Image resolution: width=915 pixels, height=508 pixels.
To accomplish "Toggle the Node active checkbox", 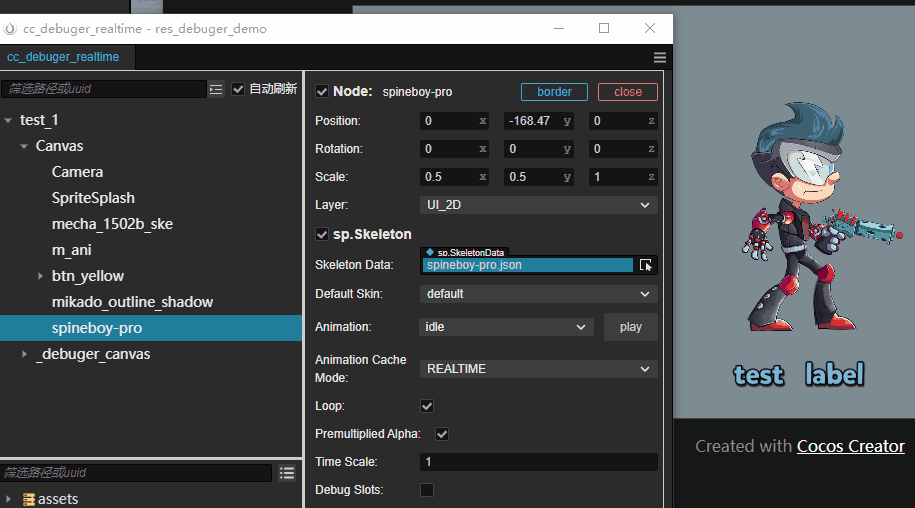I will [x=322, y=92].
